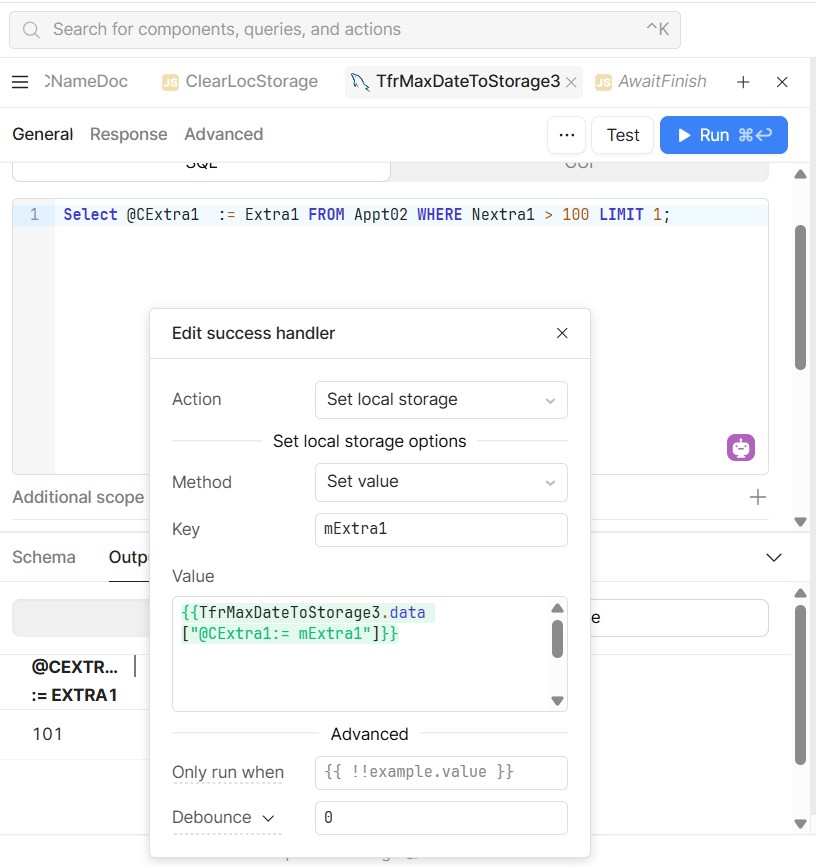The width and height of the screenshot is (816, 867).
Task: Add a new query with plus icon
Action: (x=743, y=82)
